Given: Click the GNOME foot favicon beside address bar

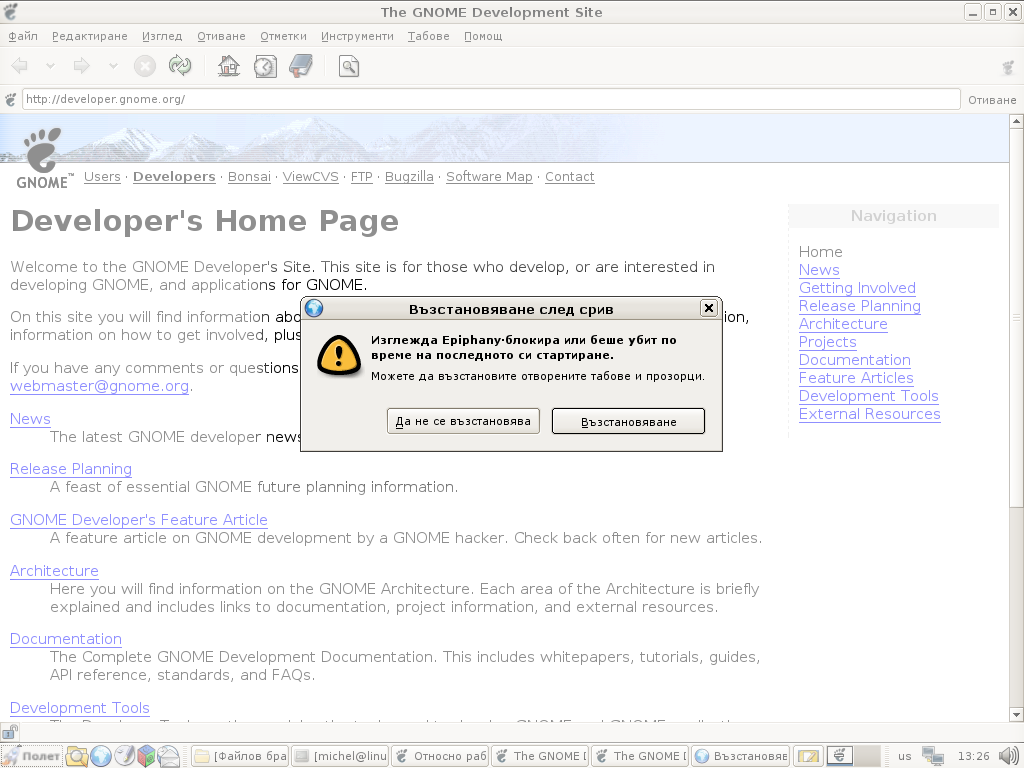Looking at the screenshot, I should [10, 99].
